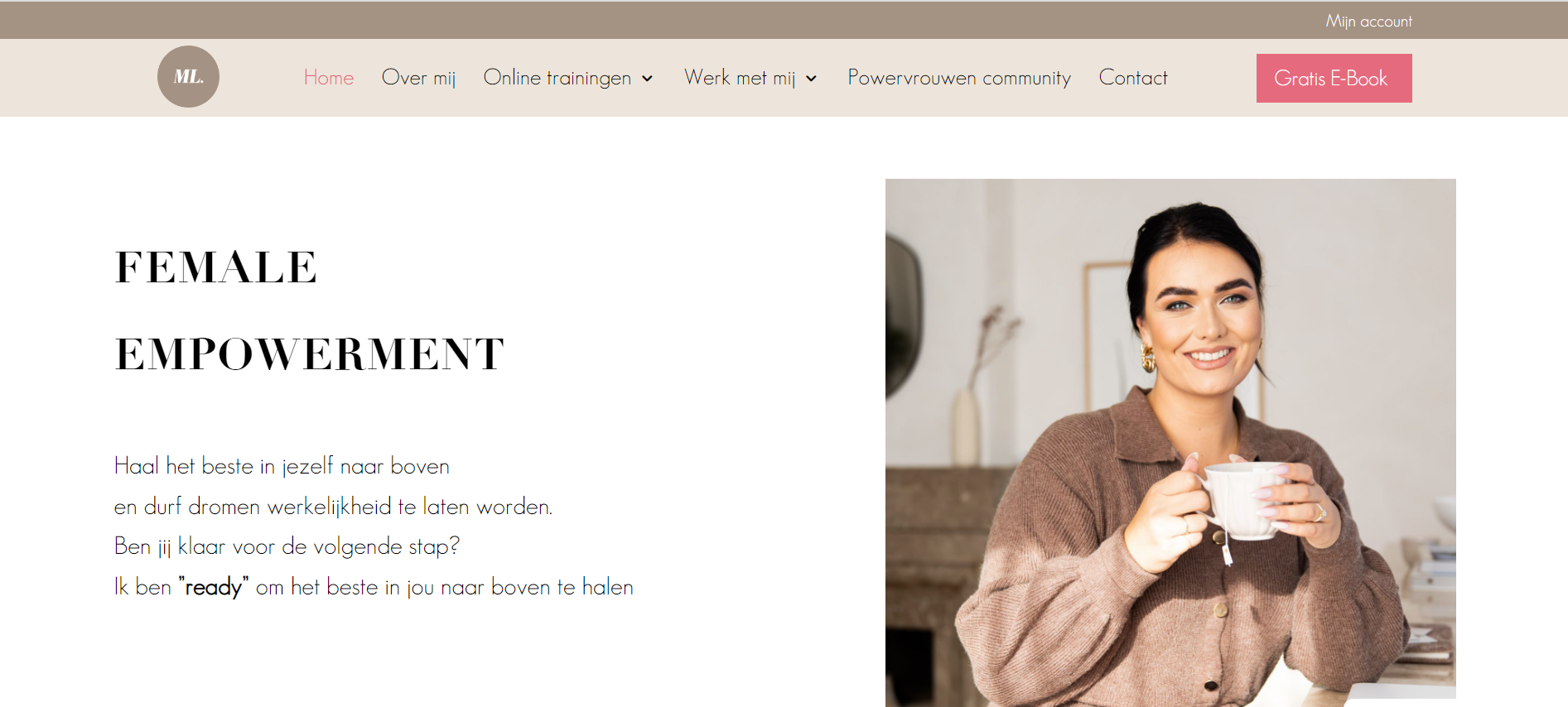Click the round ML. logo

pos(188,76)
